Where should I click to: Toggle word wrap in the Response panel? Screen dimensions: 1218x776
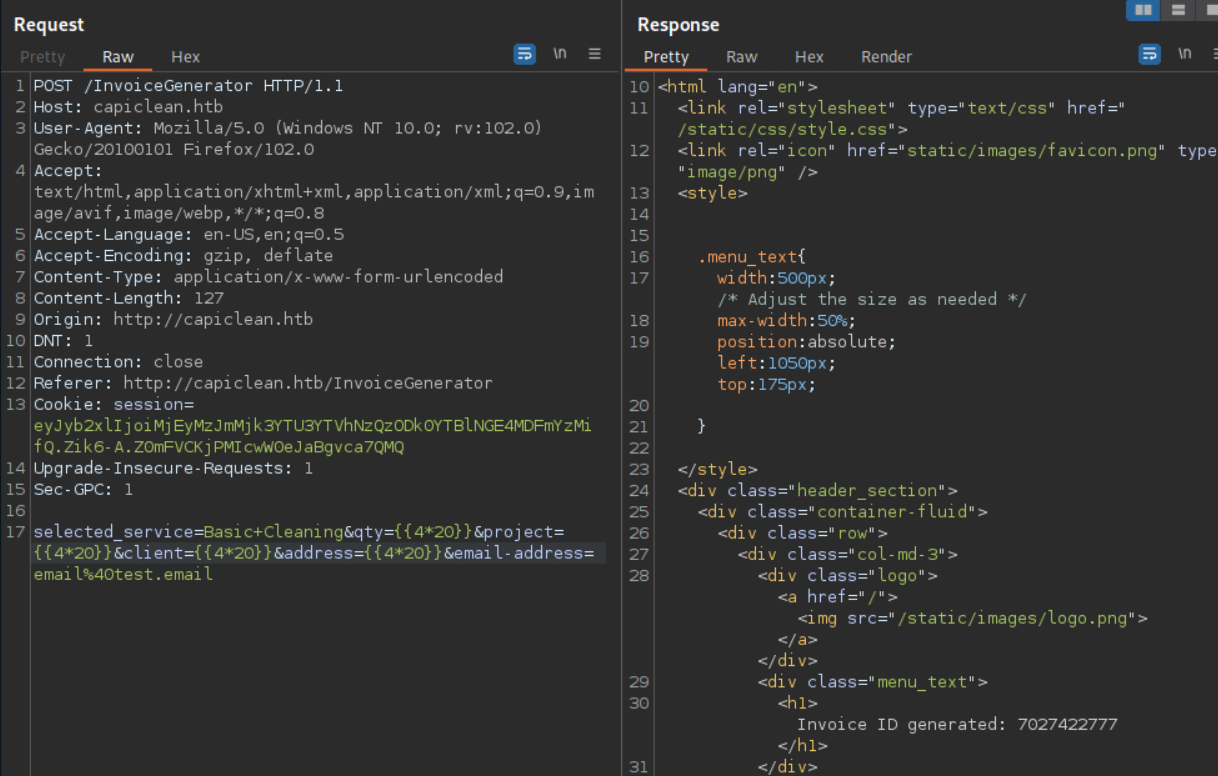coord(1149,54)
